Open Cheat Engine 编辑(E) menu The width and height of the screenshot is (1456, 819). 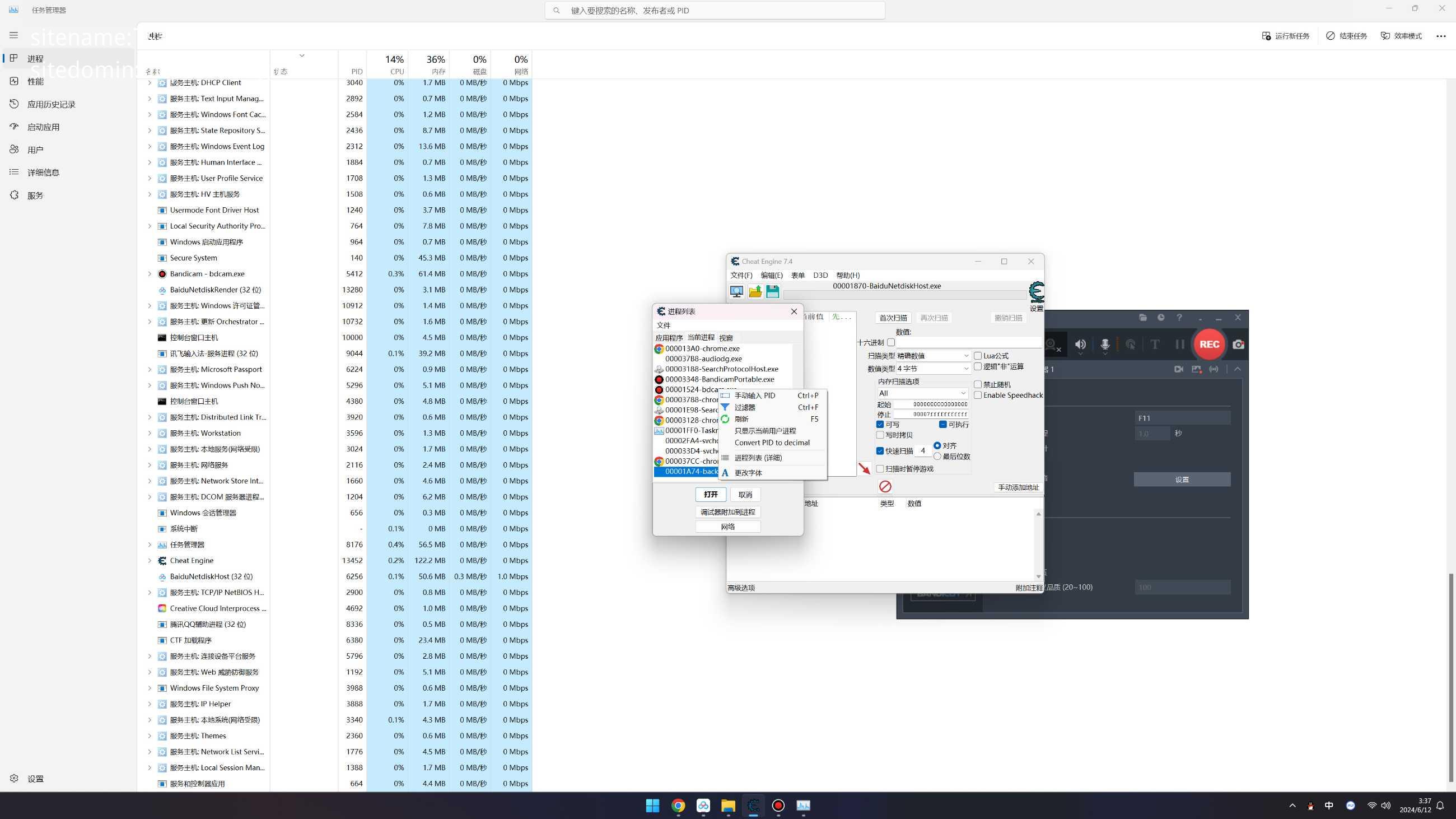point(772,275)
